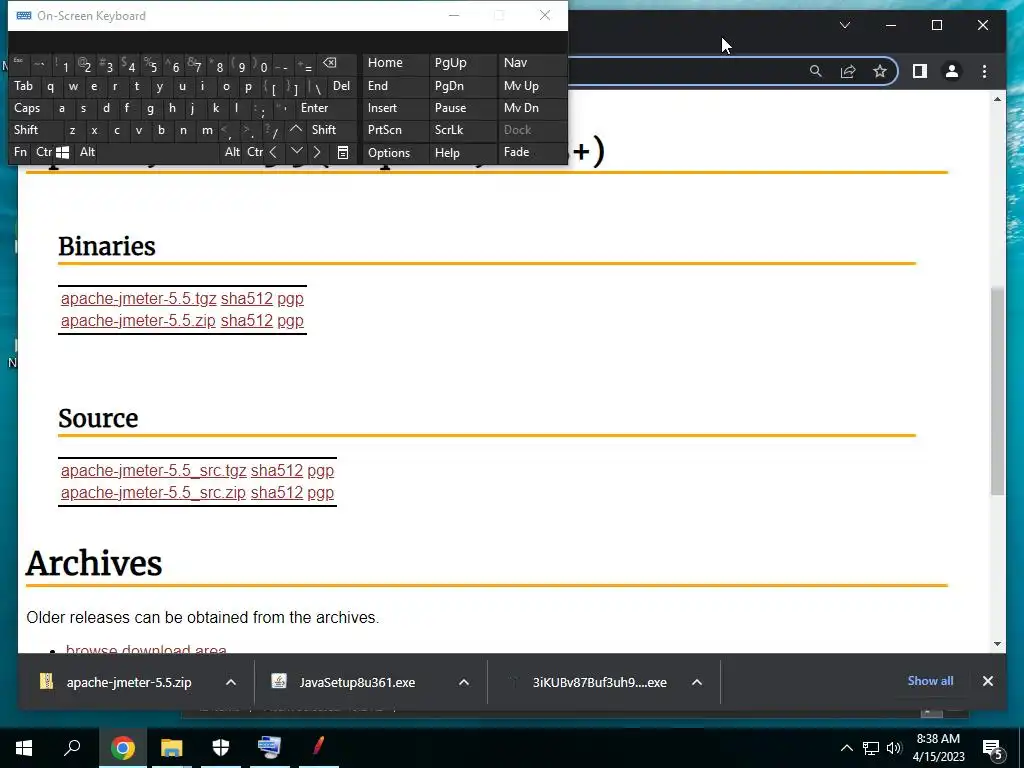Image resolution: width=1024 pixels, height=768 pixels.
Task: Click scrollbar down arrow of the page
Action: pos(997,643)
